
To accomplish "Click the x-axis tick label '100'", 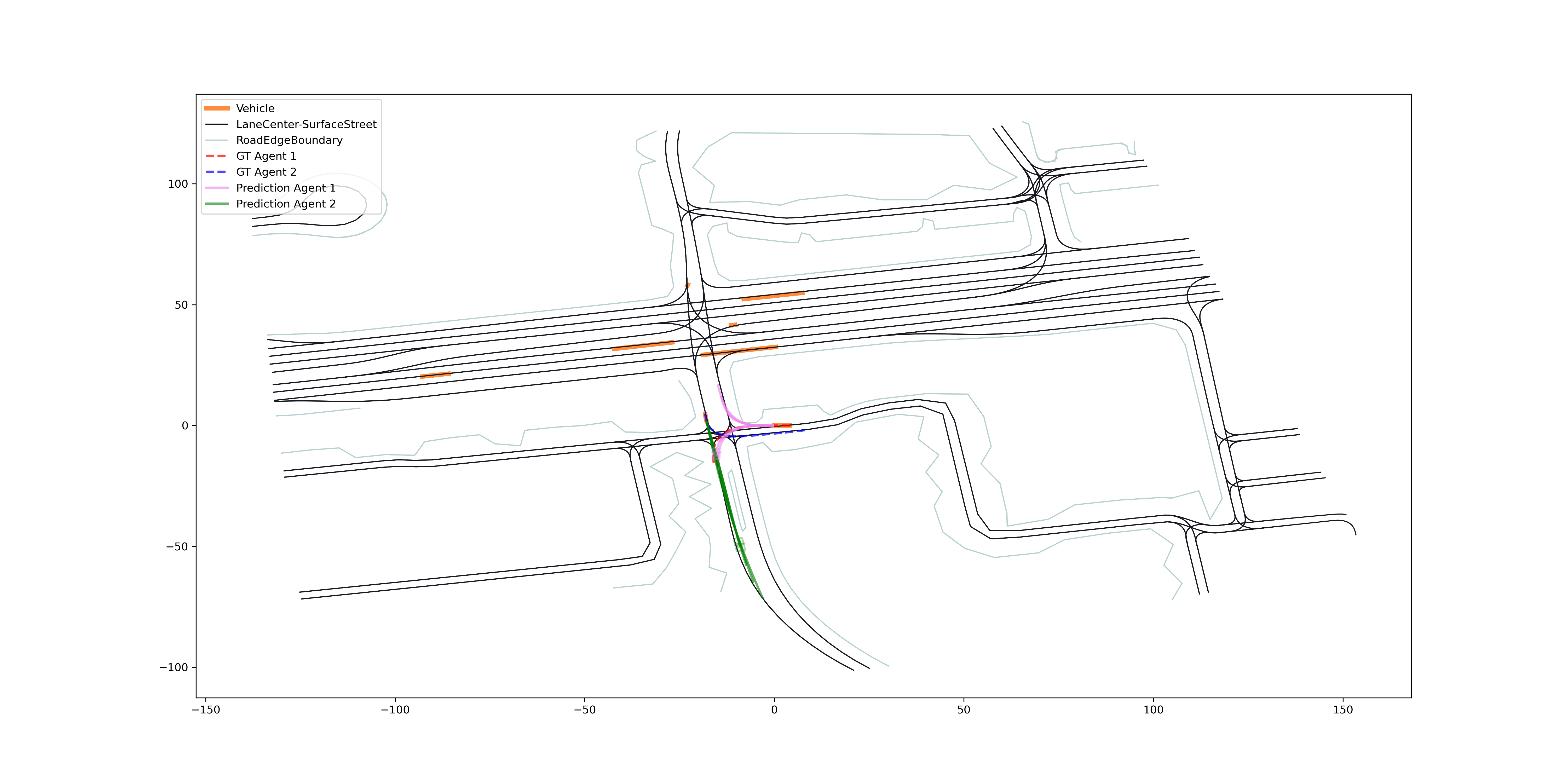I will pos(1154,710).
